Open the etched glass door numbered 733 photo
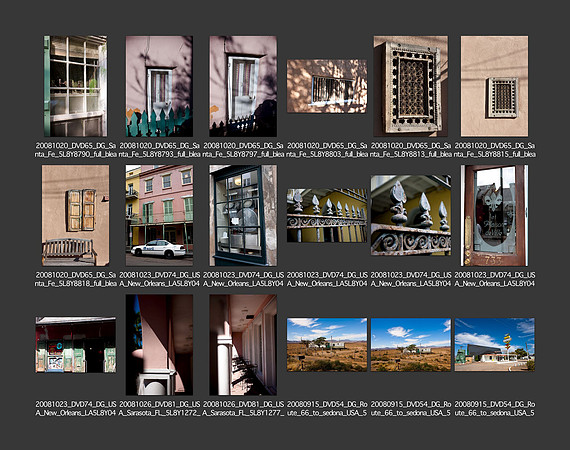This screenshot has height=450, width=570. pyautogui.click(x=494, y=216)
